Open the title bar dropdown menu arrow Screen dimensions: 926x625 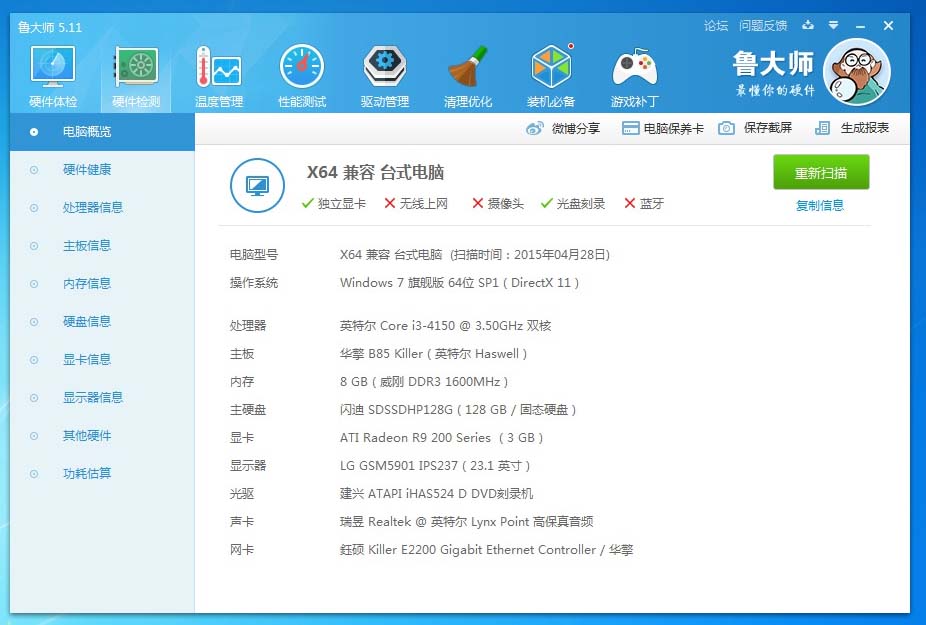tap(833, 25)
